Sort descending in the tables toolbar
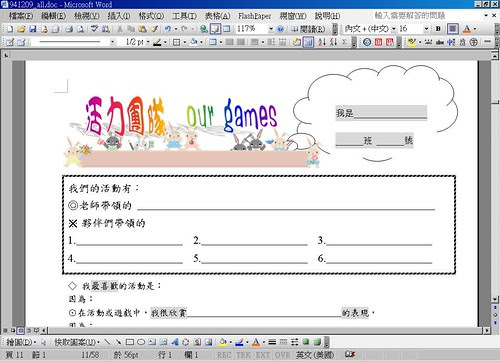500x362 pixels. (x=333, y=42)
